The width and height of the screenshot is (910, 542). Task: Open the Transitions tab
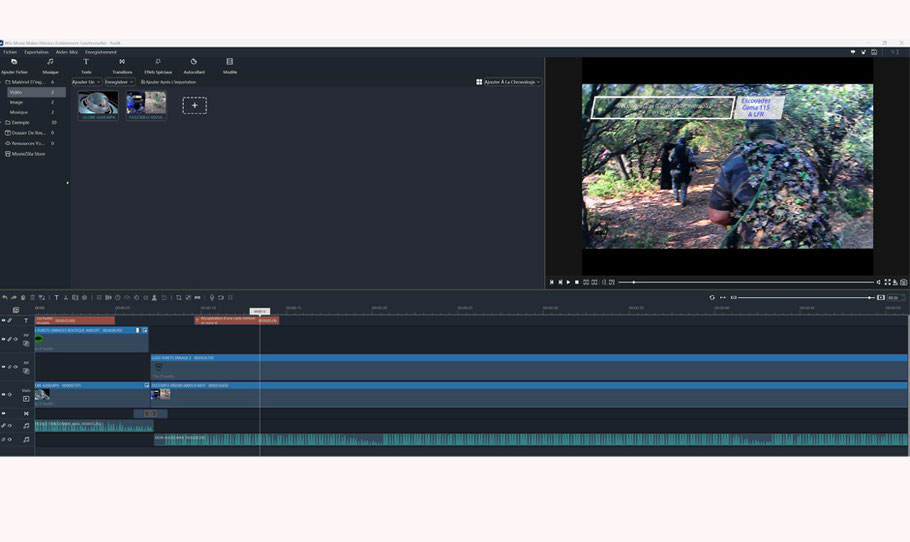pos(122,66)
